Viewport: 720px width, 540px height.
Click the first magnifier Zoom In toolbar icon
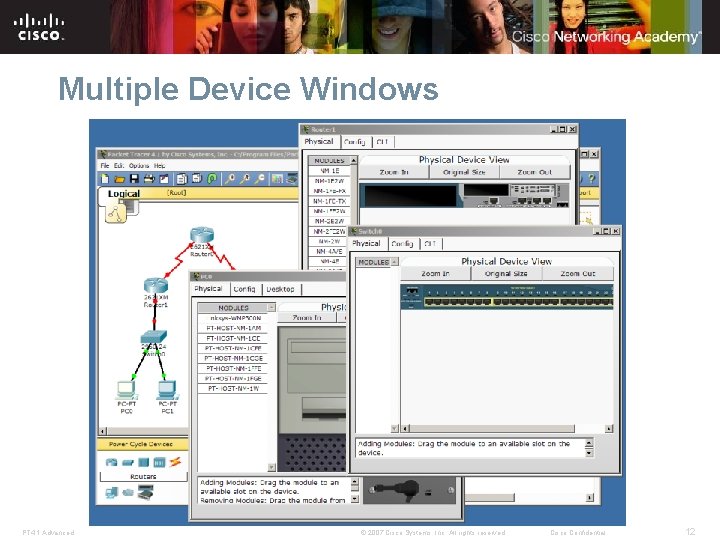coord(230,179)
